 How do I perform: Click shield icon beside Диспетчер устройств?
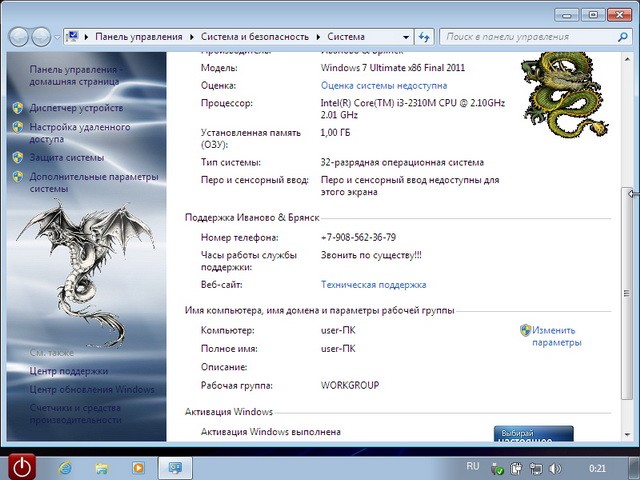pyautogui.click(x=18, y=108)
